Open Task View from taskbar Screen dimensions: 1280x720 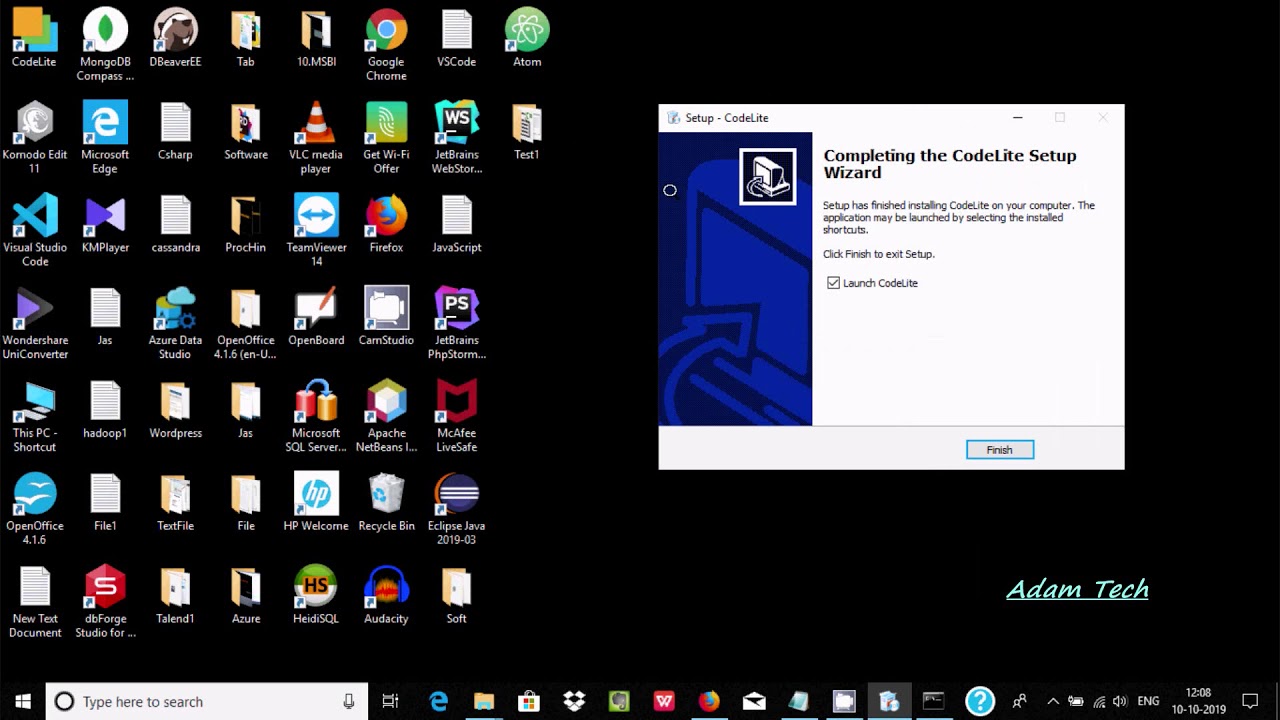(x=391, y=701)
